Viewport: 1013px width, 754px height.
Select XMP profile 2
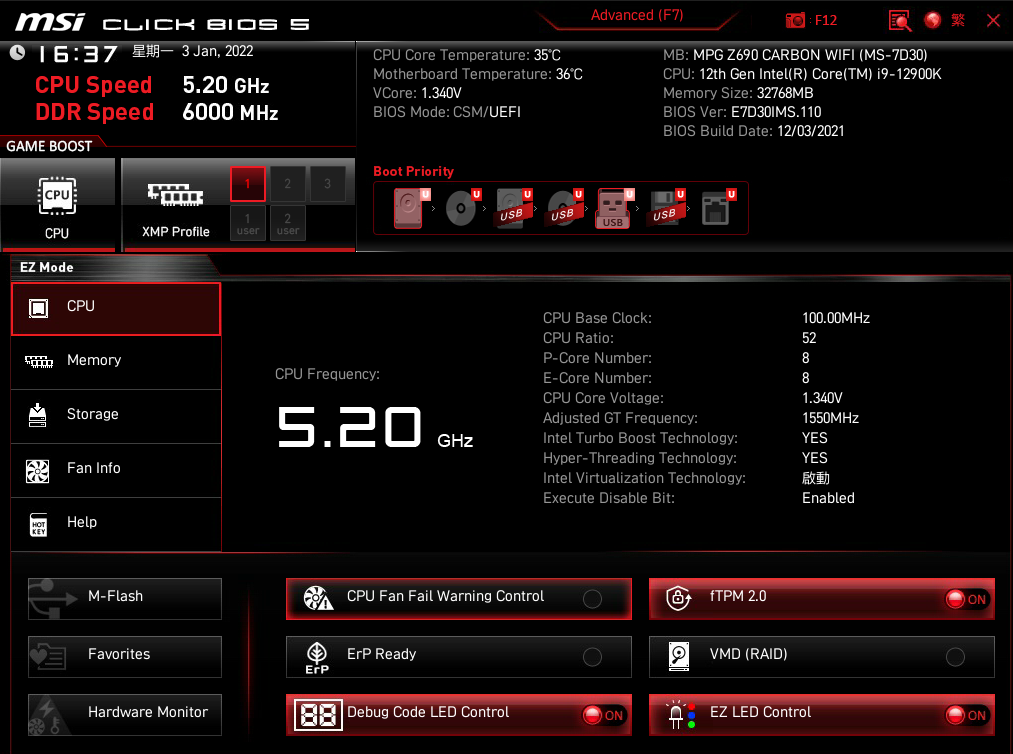(287, 184)
